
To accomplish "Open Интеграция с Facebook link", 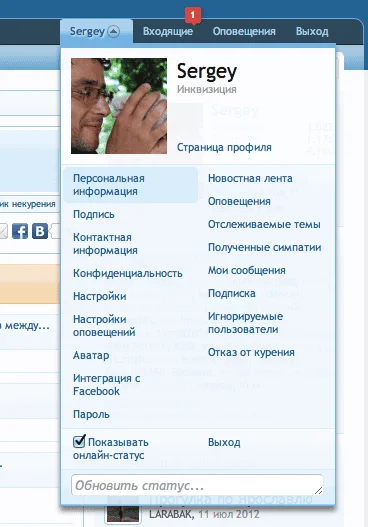I will click(107, 385).
